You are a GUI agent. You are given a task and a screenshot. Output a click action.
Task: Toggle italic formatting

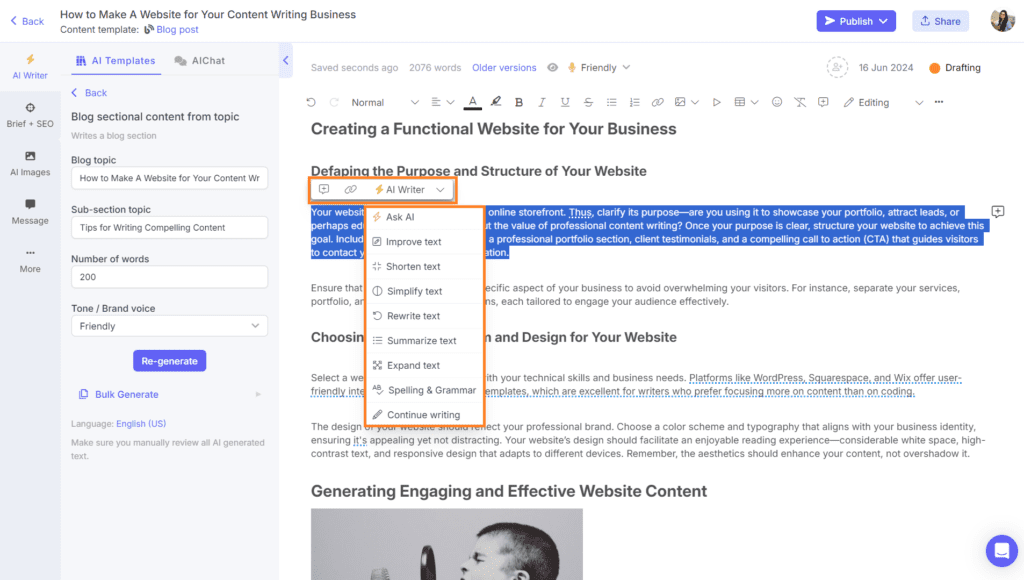point(541,103)
